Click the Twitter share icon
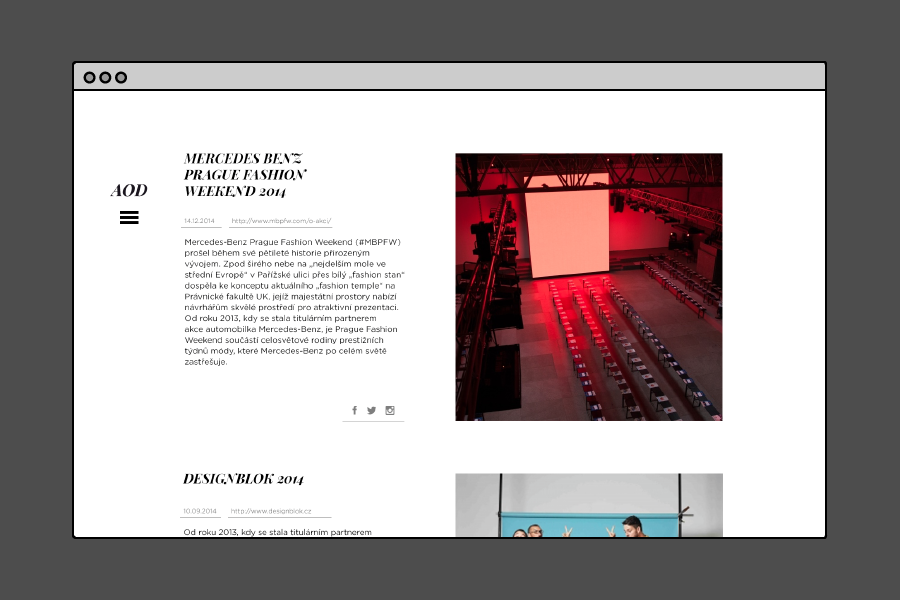This screenshot has width=900, height=600. [x=372, y=410]
